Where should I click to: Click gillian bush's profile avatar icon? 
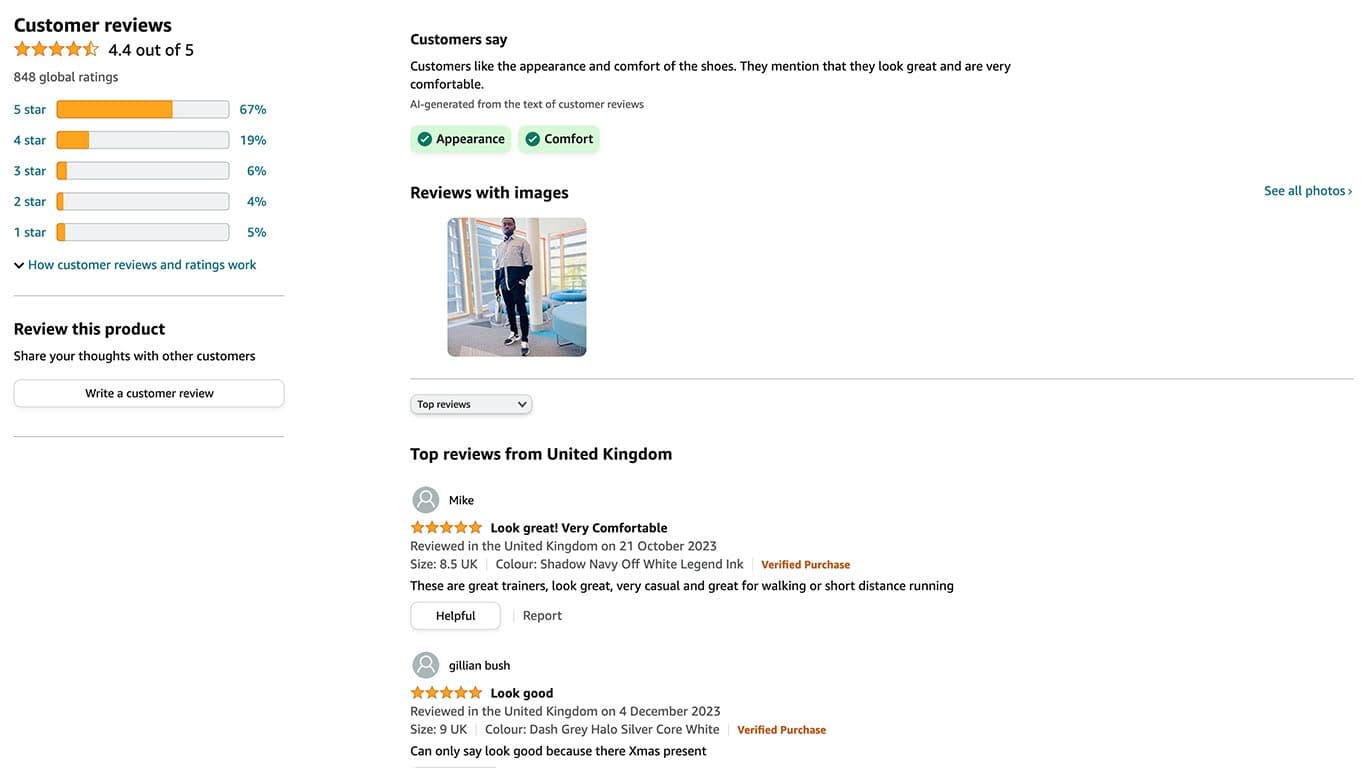coord(426,665)
